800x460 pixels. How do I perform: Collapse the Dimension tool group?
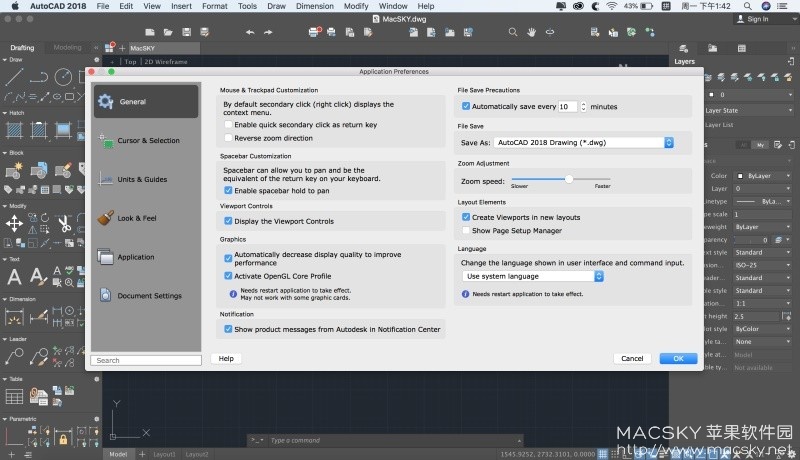[5, 299]
